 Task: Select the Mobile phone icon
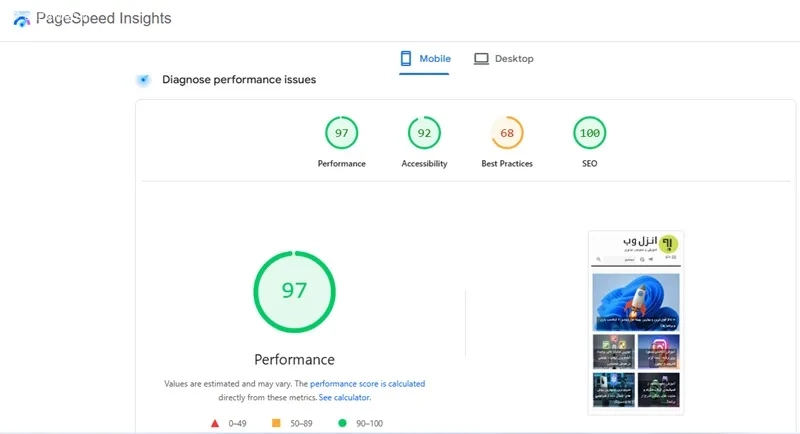[406, 59]
